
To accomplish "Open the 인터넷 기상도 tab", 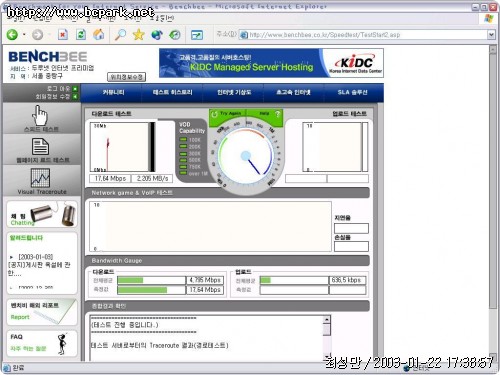I will (x=234, y=92).
